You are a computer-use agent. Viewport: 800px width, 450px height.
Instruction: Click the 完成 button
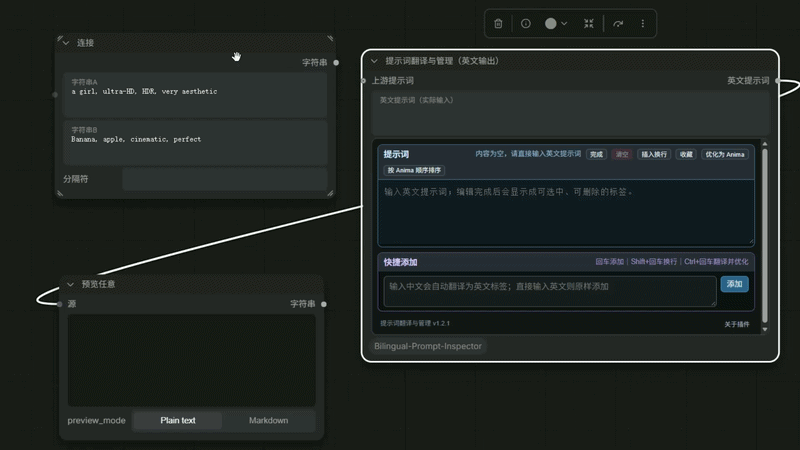[596, 155]
